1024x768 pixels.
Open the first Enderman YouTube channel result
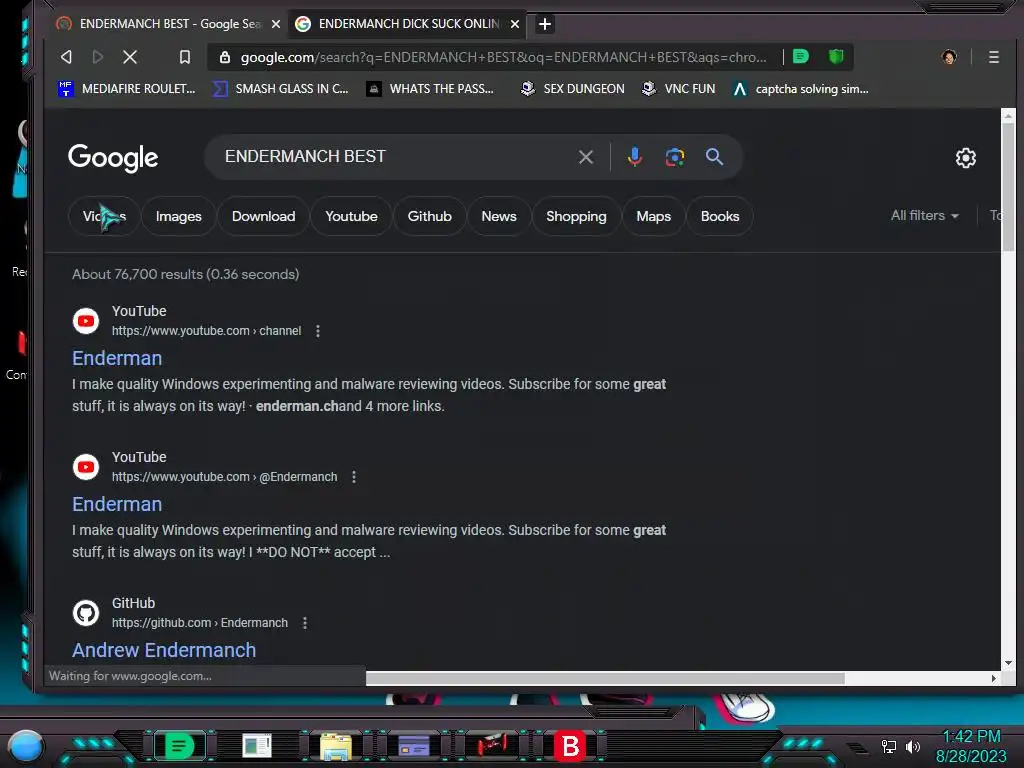(117, 358)
